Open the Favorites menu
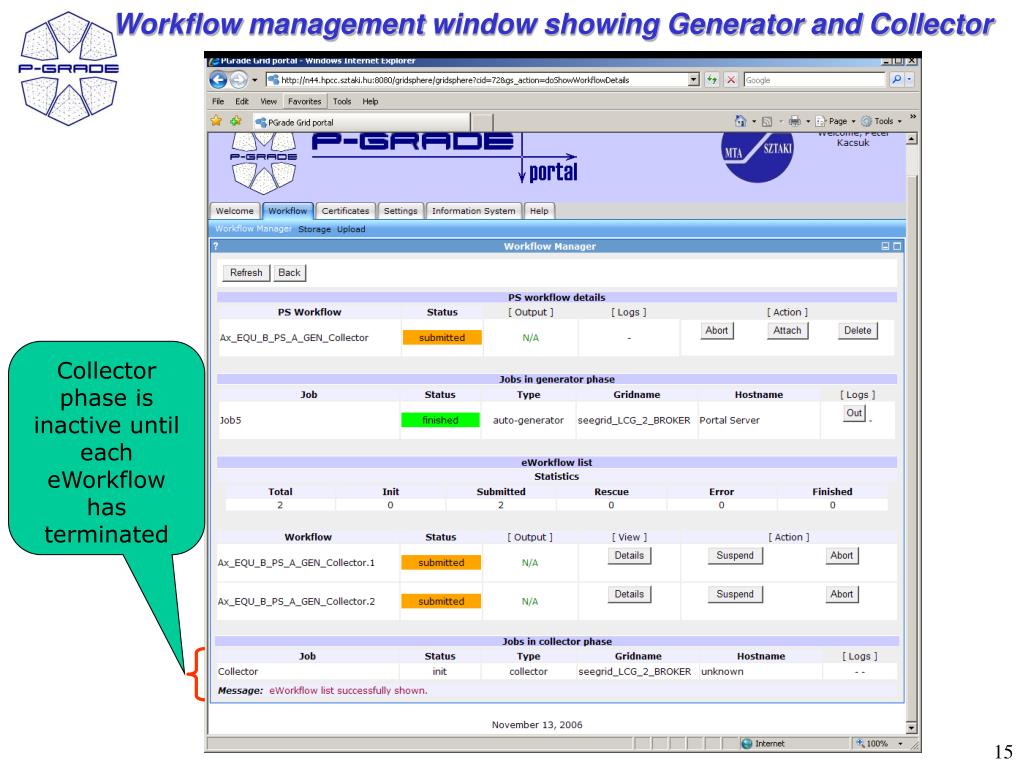1024x768 pixels. coord(304,101)
